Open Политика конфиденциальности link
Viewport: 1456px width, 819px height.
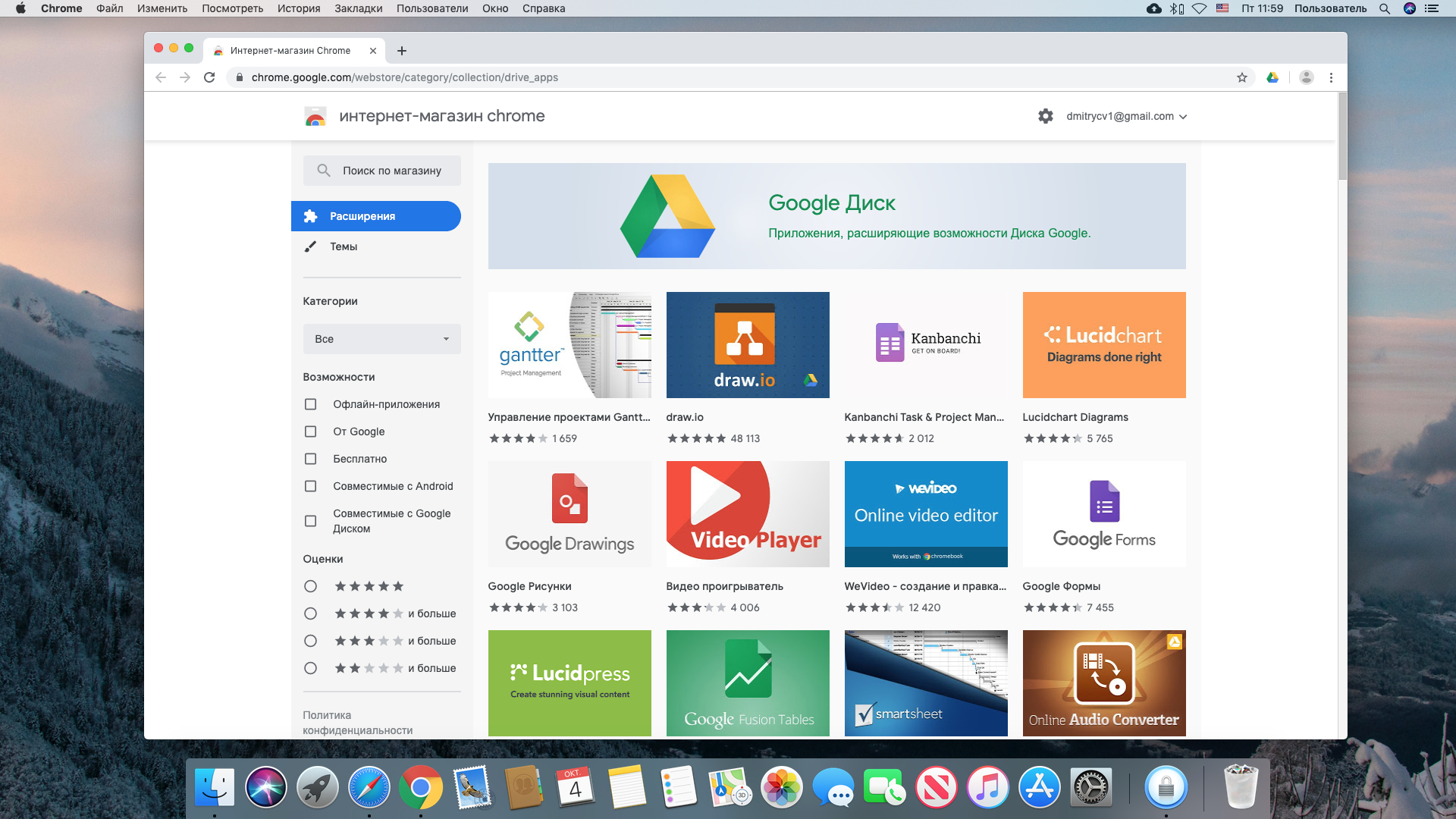[358, 723]
